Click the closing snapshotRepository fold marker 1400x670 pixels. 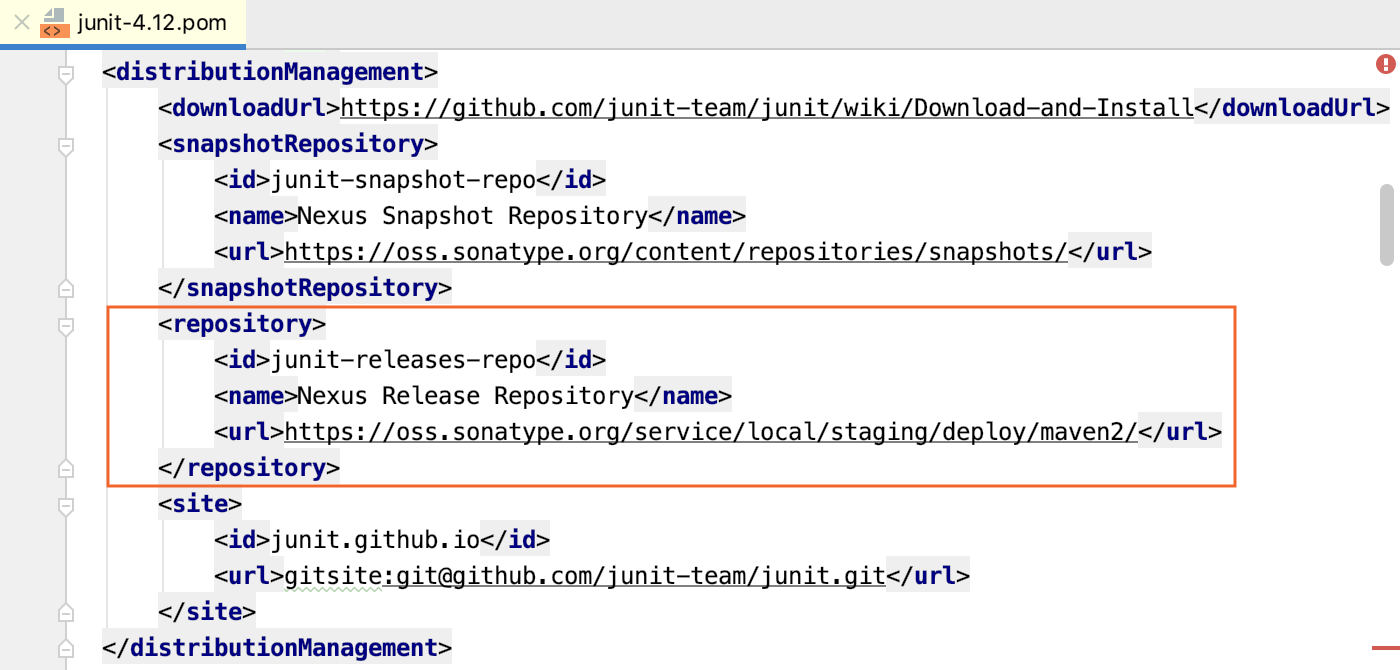click(x=66, y=289)
